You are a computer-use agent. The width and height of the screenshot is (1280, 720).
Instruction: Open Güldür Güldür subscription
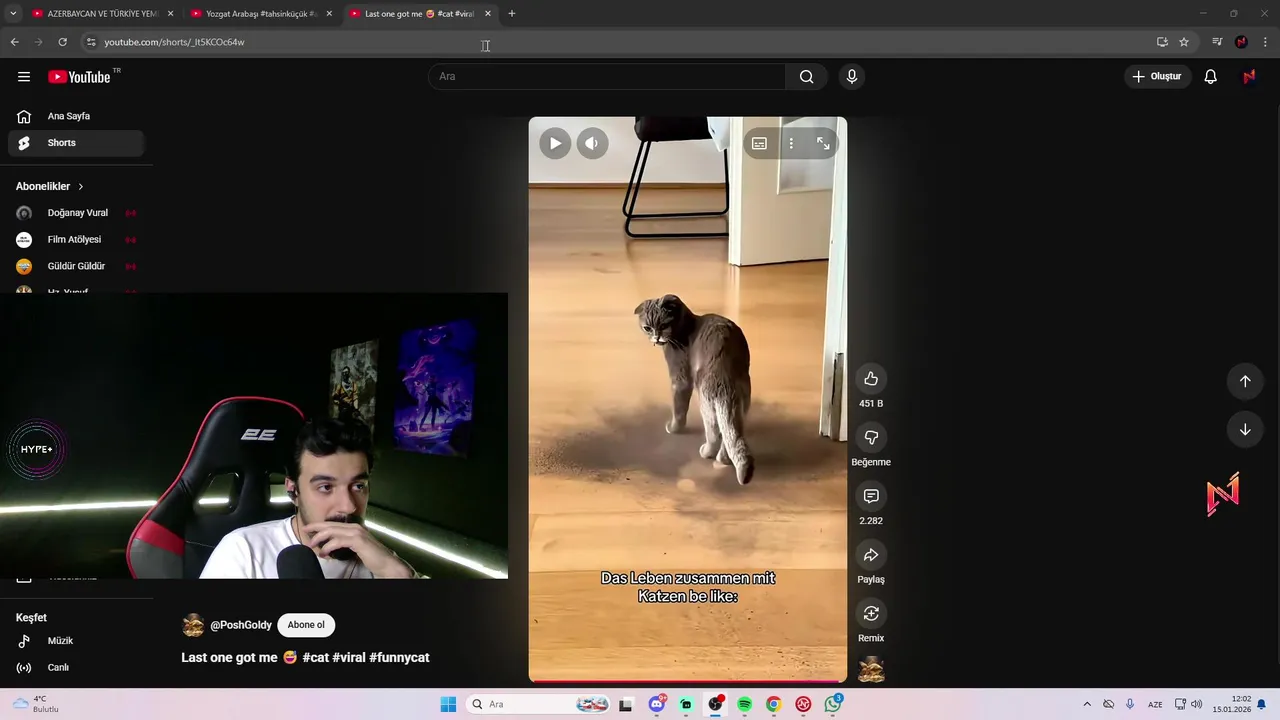(76, 266)
